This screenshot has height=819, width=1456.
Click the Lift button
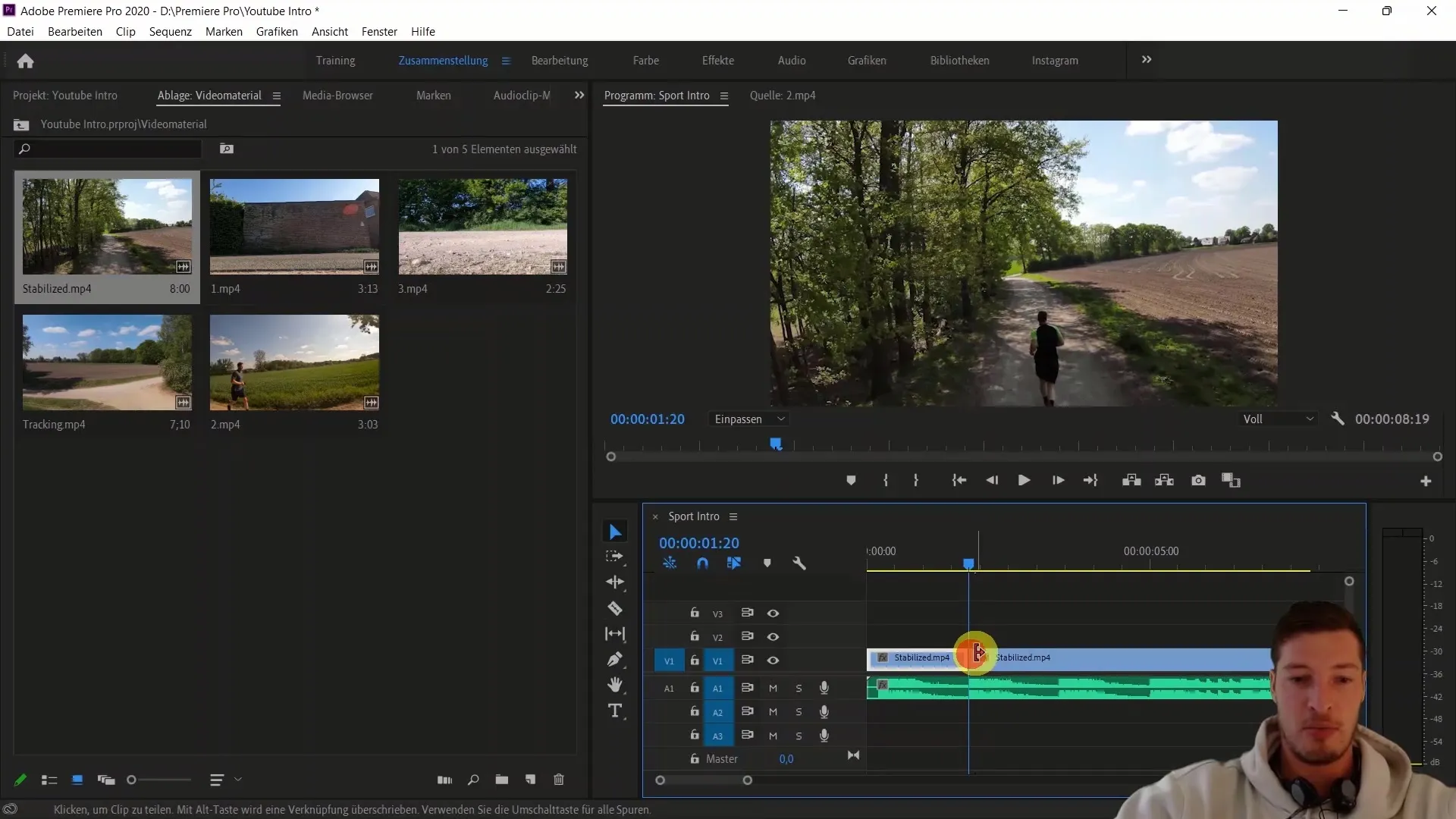[x=1131, y=481]
